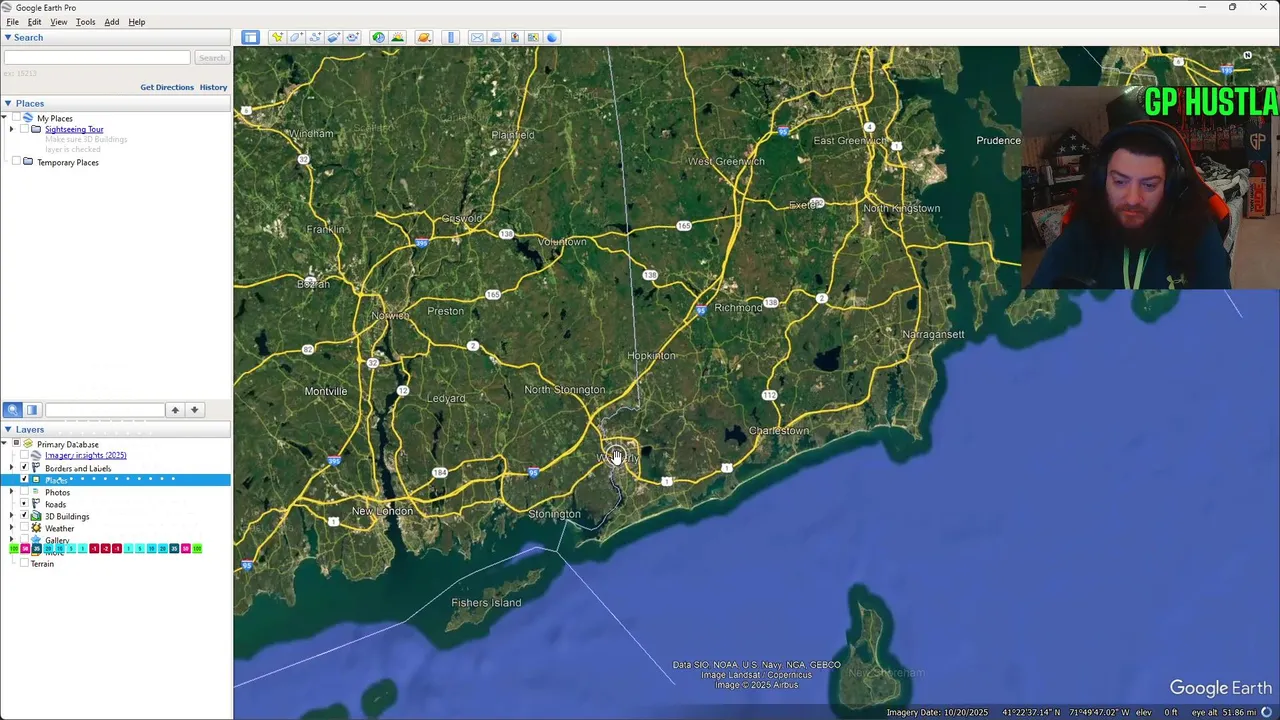1280x720 pixels.
Task: Click the Email toolbar icon
Action: pos(477,37)
